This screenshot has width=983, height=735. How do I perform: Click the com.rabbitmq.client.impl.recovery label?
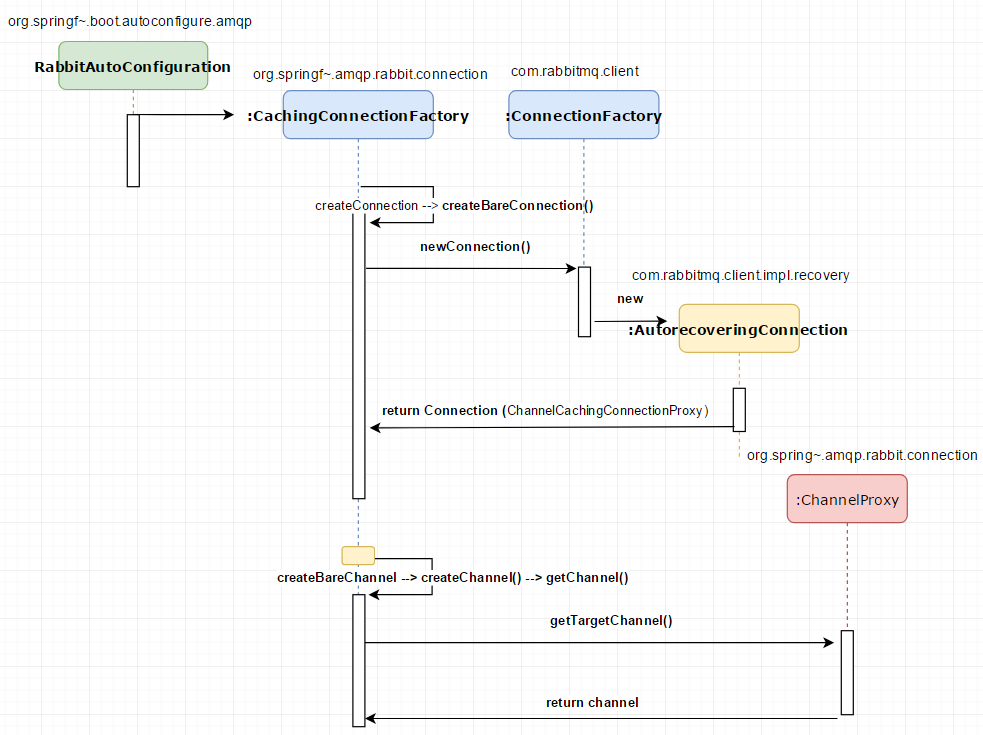[x=740, y=275]
